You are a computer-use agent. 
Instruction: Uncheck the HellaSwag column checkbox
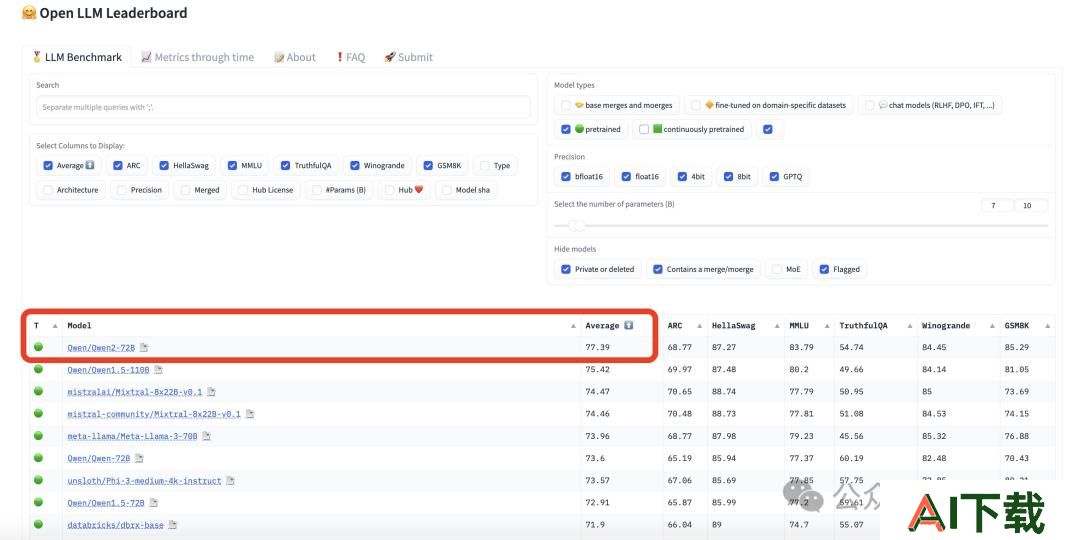(x=164, y=165)
